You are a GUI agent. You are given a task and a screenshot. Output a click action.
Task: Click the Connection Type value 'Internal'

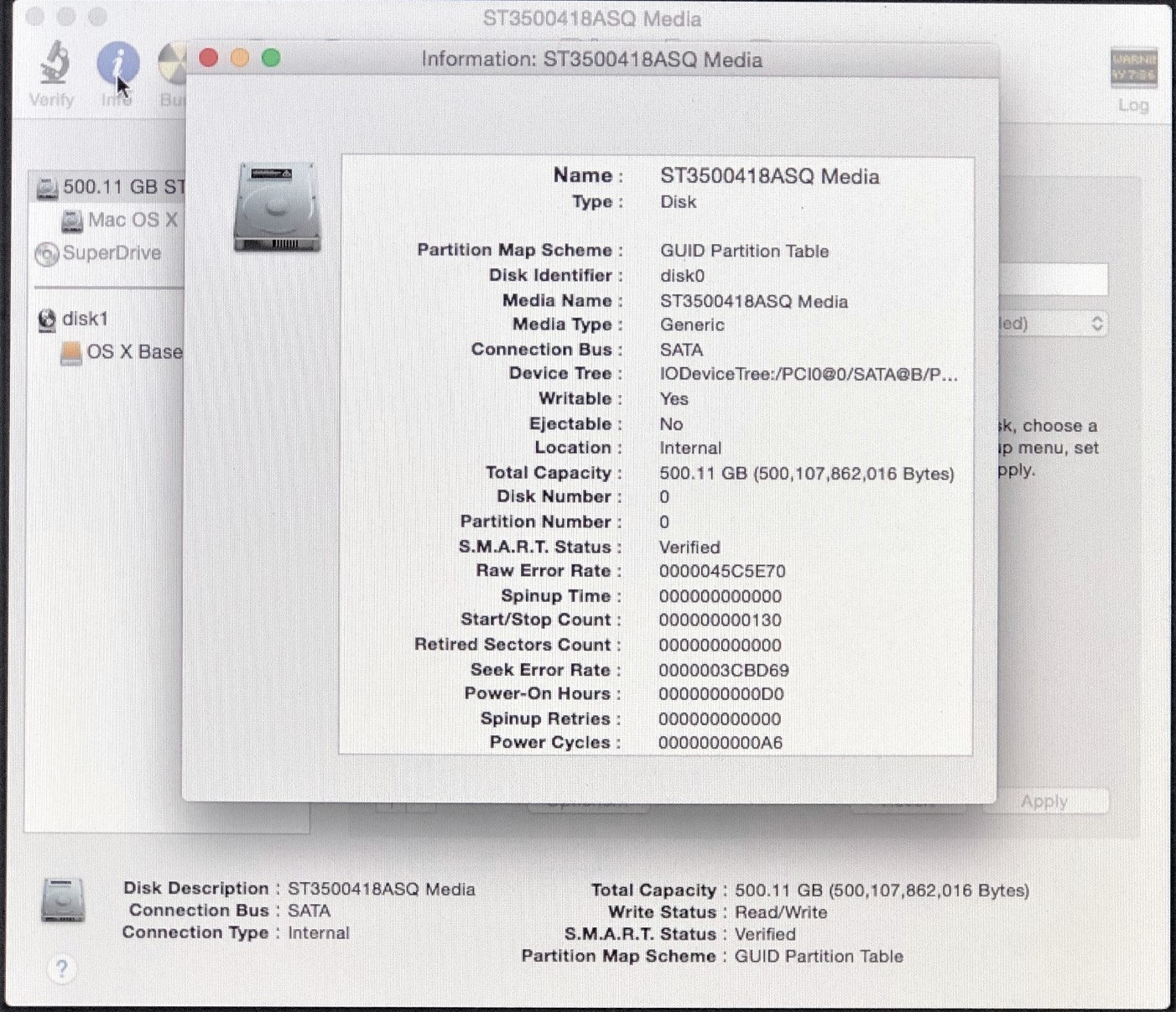click(x=319, y=933)
